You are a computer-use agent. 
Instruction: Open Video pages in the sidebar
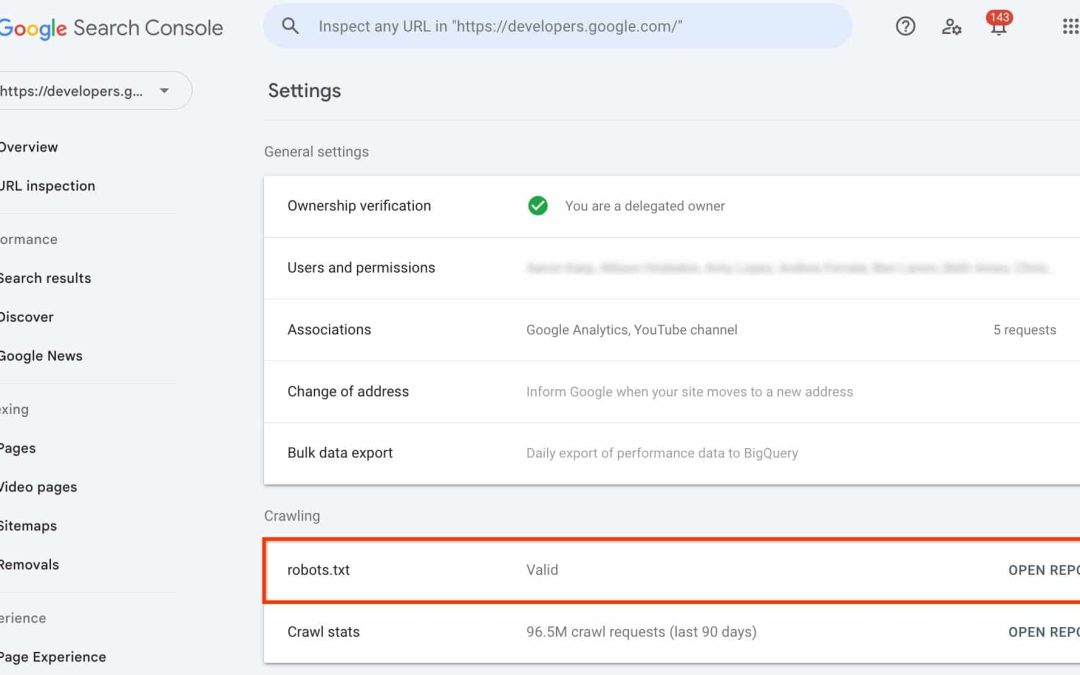point(39,487)
